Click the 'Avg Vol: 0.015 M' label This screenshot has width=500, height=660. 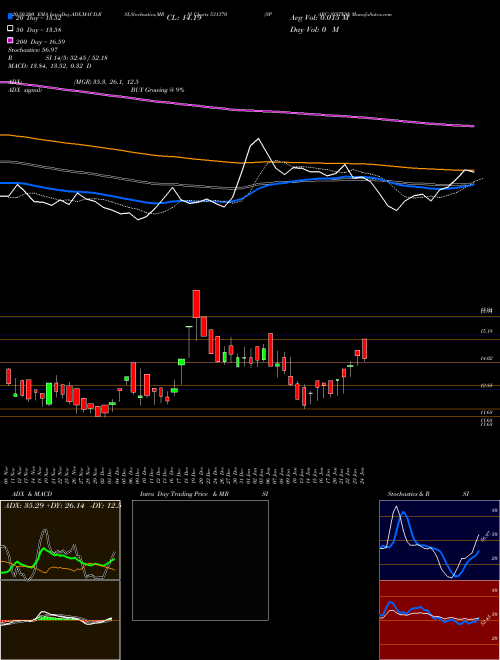click(319, 18)
